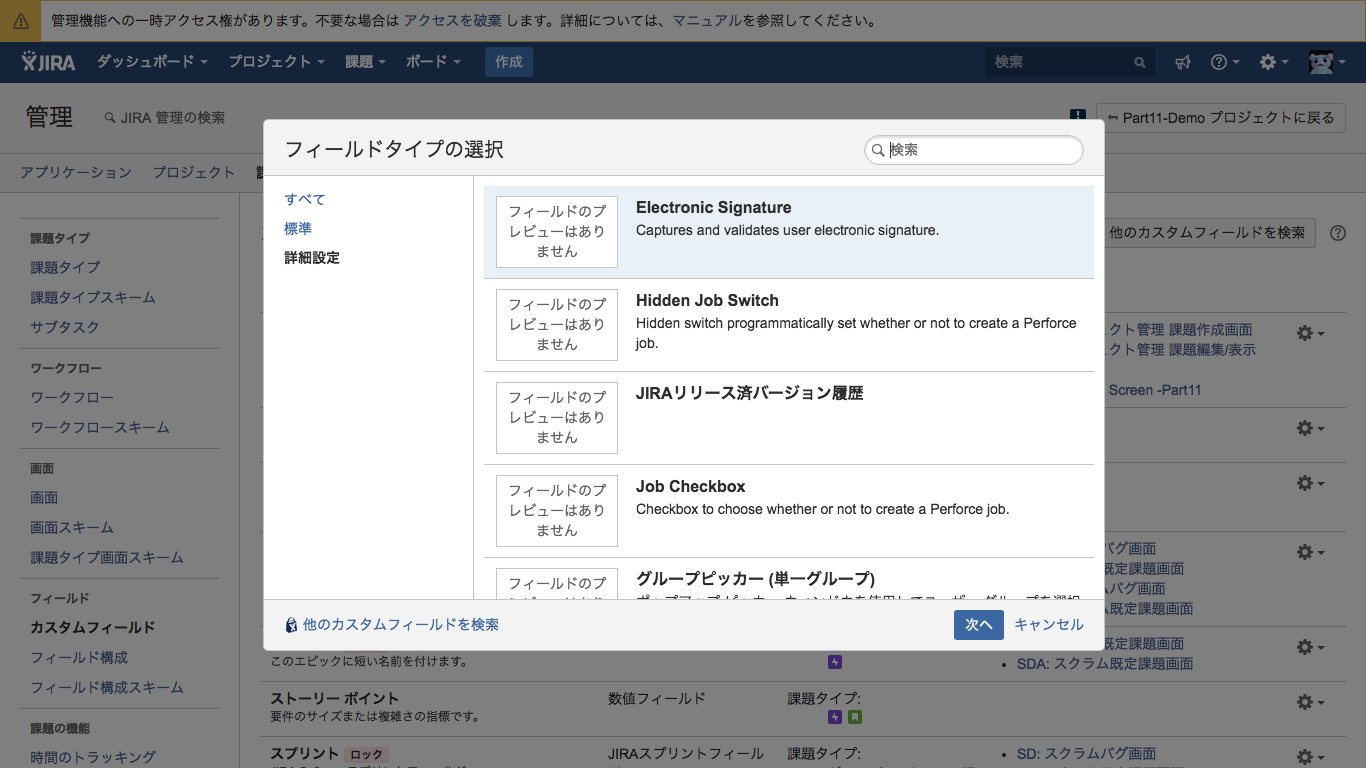This screenshot has width=1366, height=768.
Task: Click 他のカスタムフィールドを検索 link in dialog footer
Action: point(401,624)
